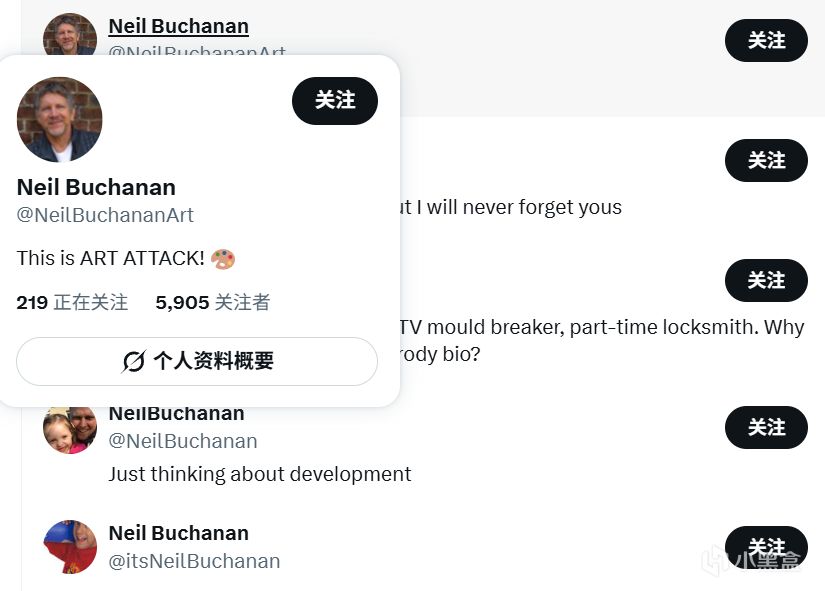Viewport: 825px width, 591px height.
Task: Follow the @itsNeilBuchanan account
Action: (766, 547)
